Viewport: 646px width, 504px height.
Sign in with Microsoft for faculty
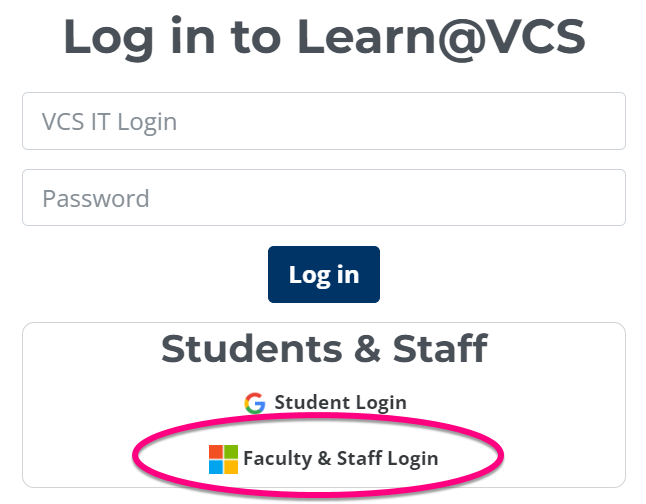pyautogui.click(x=324, y=459)
